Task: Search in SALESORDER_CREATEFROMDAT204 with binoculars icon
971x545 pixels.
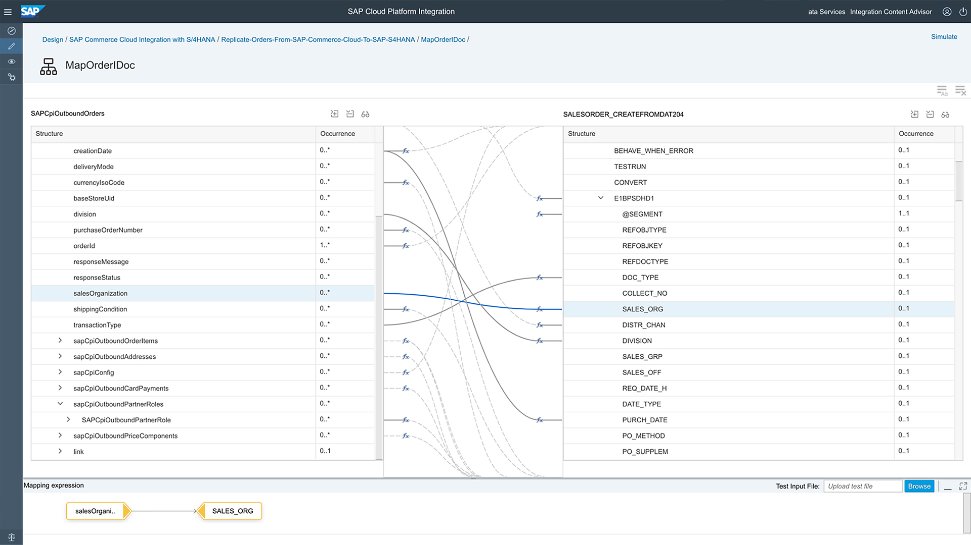Action: tap(945, 115)
